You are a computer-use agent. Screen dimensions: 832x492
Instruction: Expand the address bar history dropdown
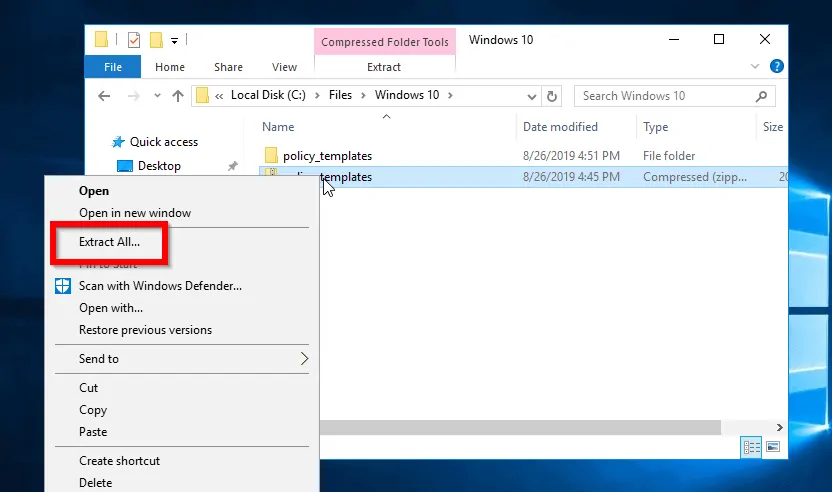coord(531,96)
